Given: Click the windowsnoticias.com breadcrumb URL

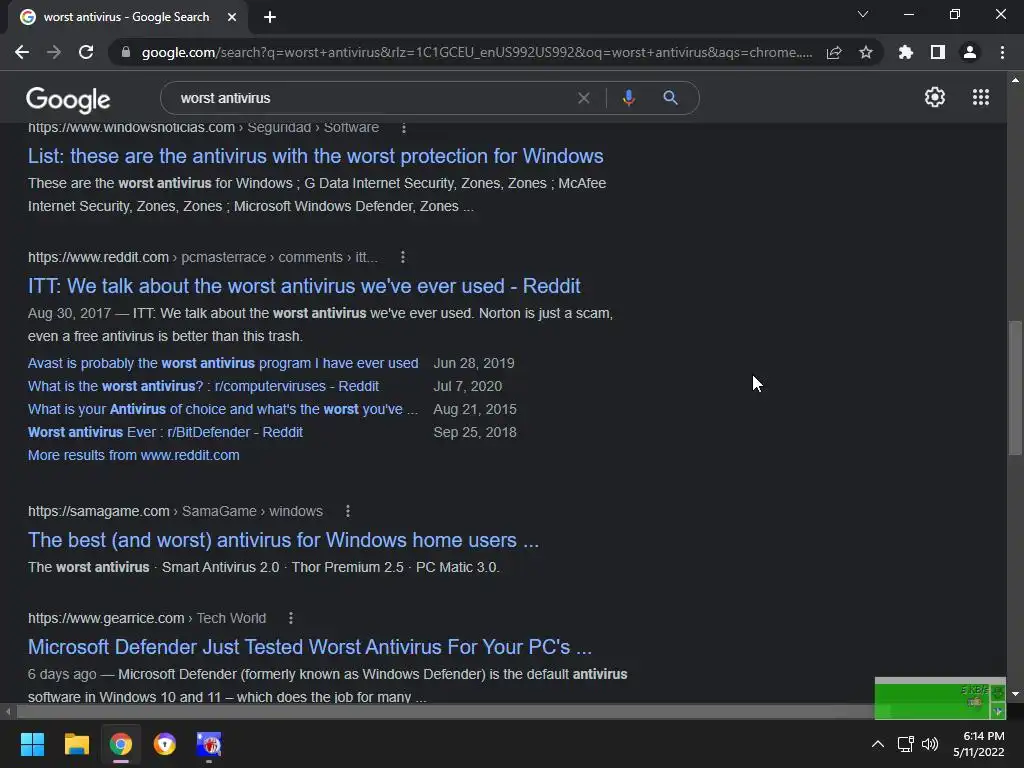Looking at the screenshot, I should pos(203,127).
